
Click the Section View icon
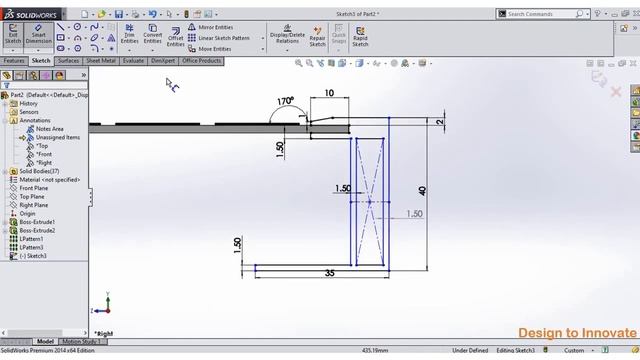pyautogui.click(x=331, y=63)
